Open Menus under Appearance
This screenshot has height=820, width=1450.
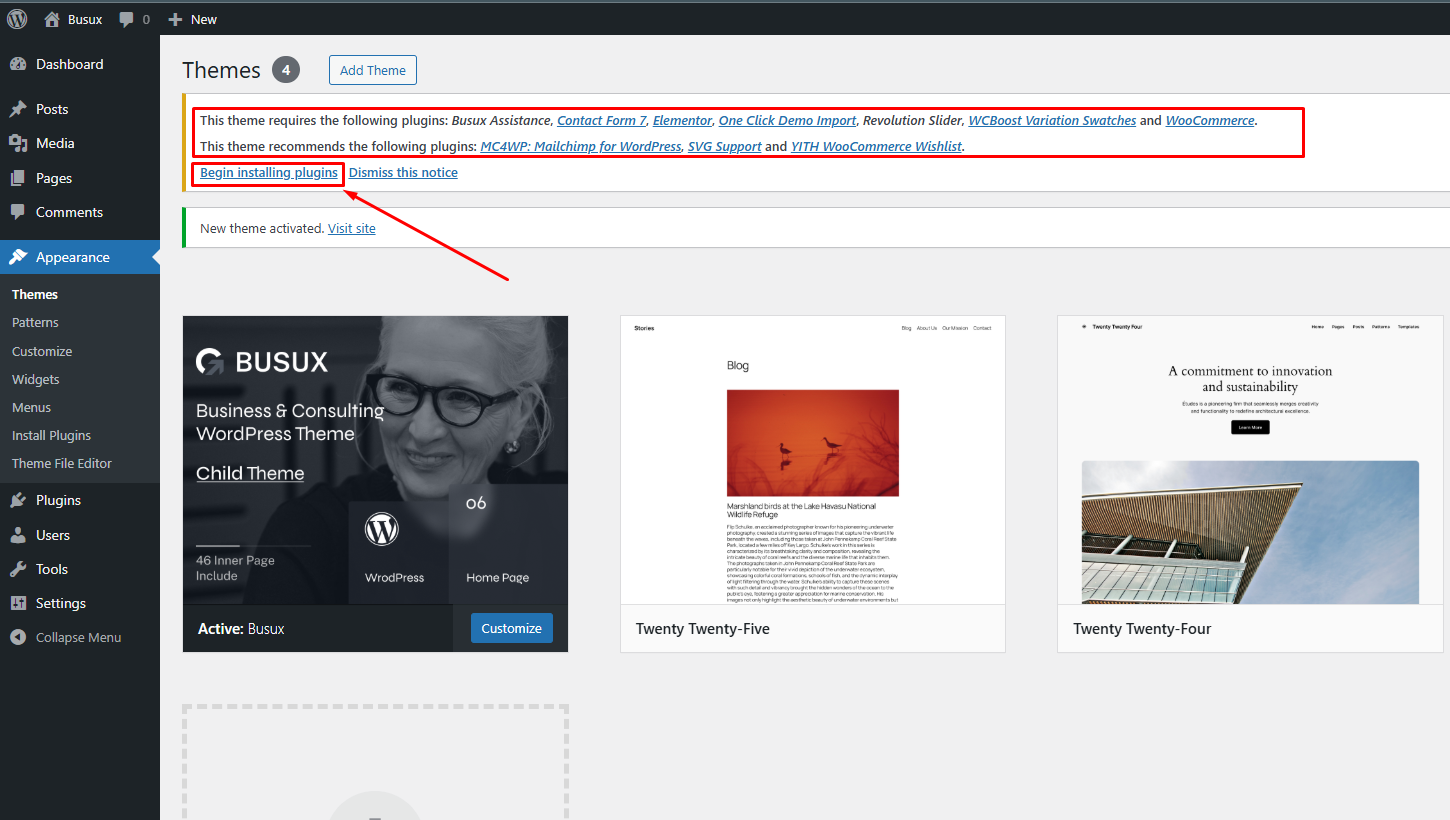click(31, 407)
